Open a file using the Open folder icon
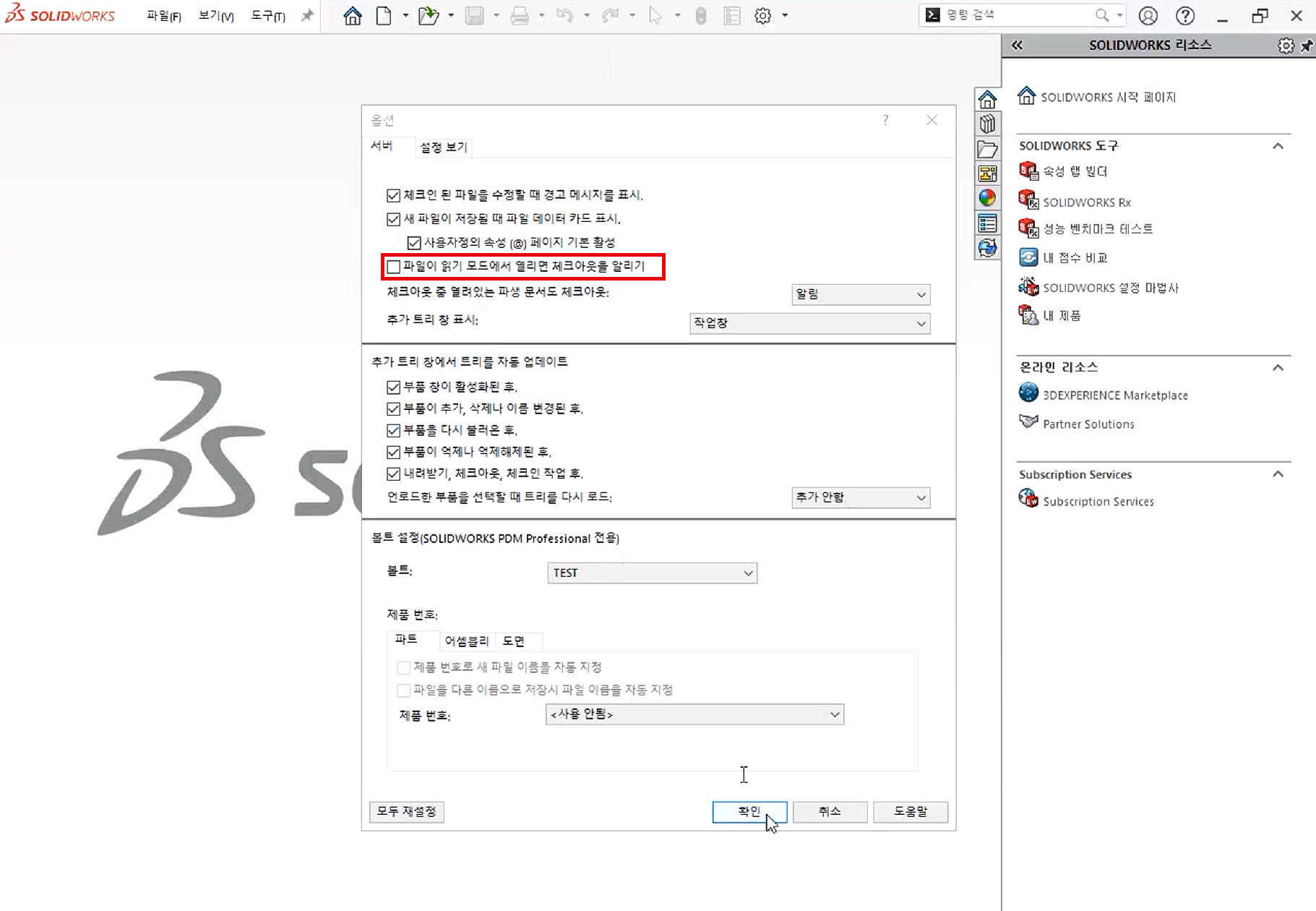Screen dimensions: 1316x911 coord(429,16)
